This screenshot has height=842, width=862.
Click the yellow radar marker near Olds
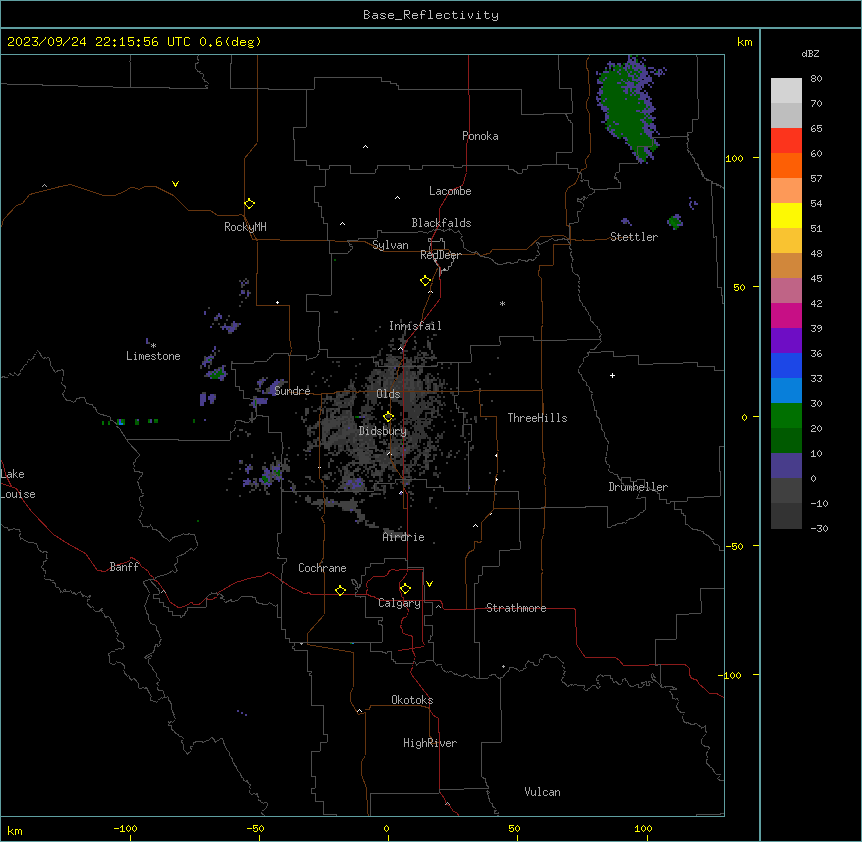click(388, 417)
